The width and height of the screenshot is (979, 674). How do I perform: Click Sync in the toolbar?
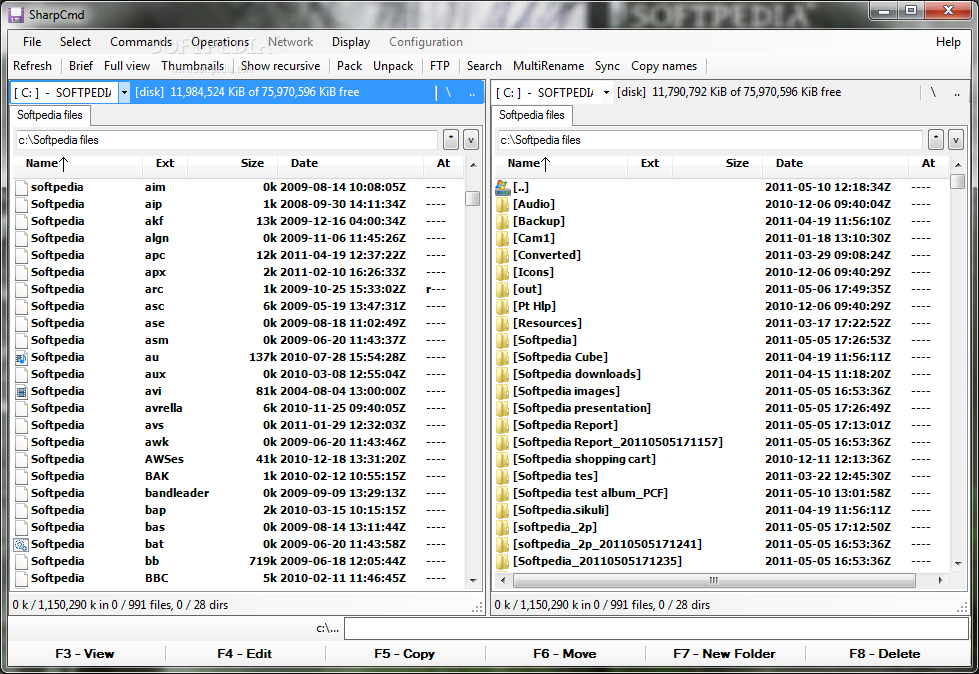pos(607,66)
